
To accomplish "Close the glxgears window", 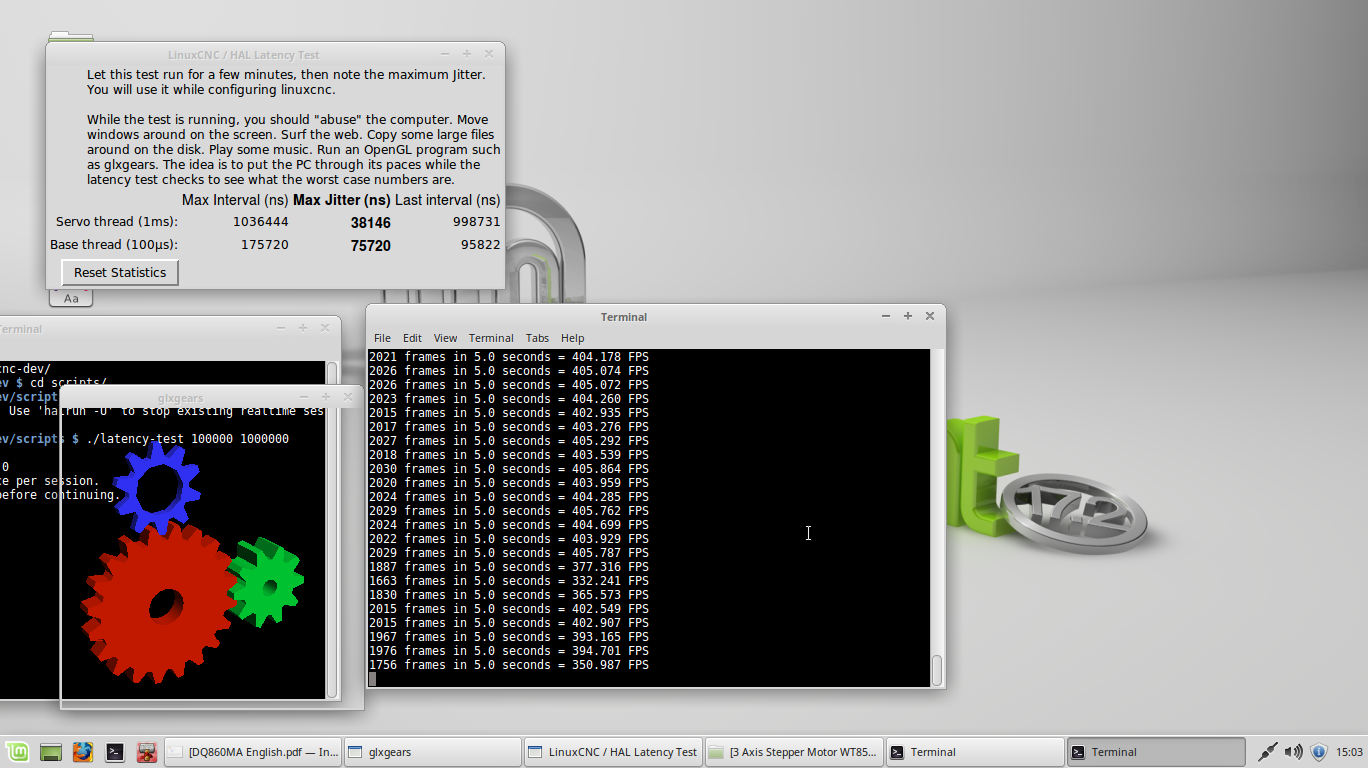I will (348, 397).
